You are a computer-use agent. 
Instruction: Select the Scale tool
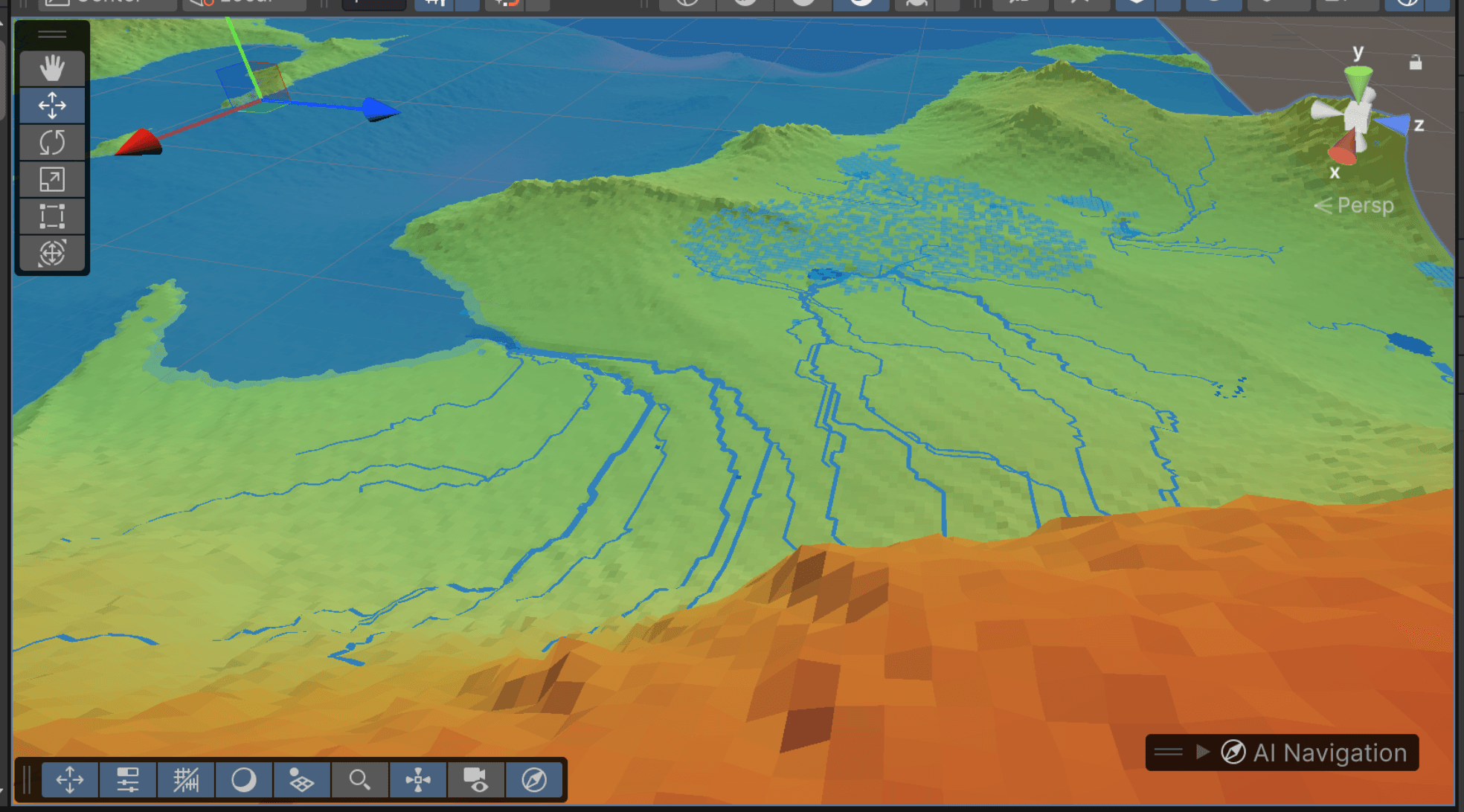click(x=51, y=179)
